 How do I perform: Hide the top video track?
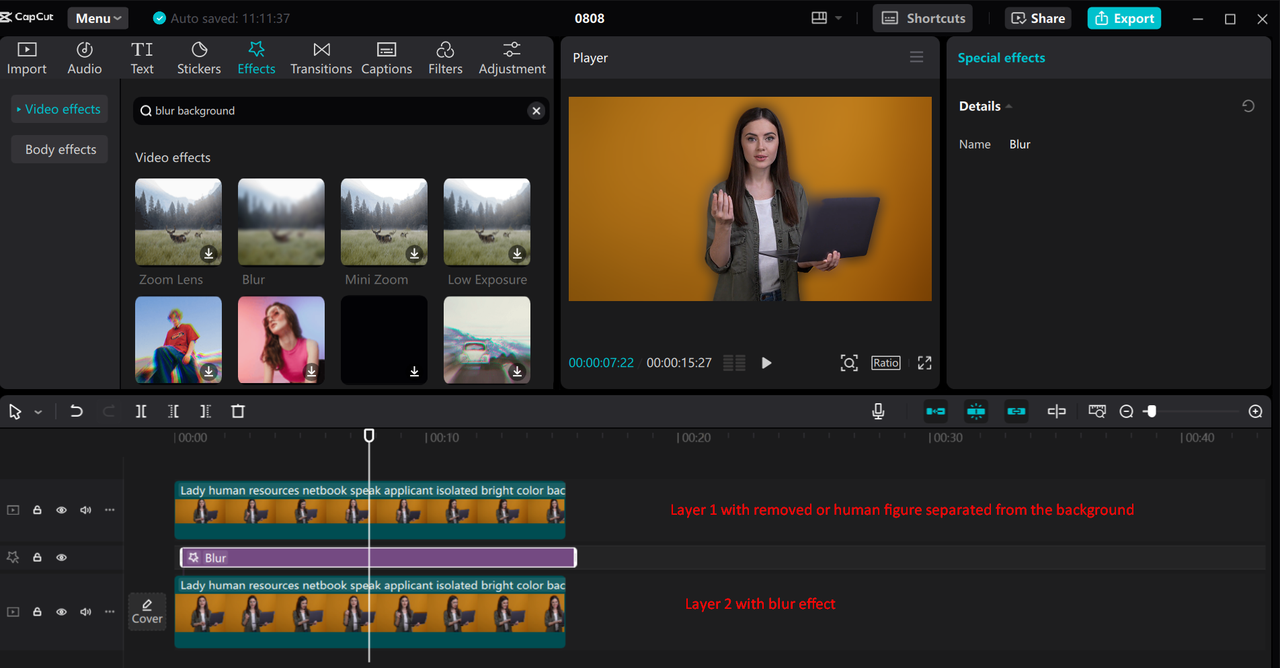pos(61,510)
